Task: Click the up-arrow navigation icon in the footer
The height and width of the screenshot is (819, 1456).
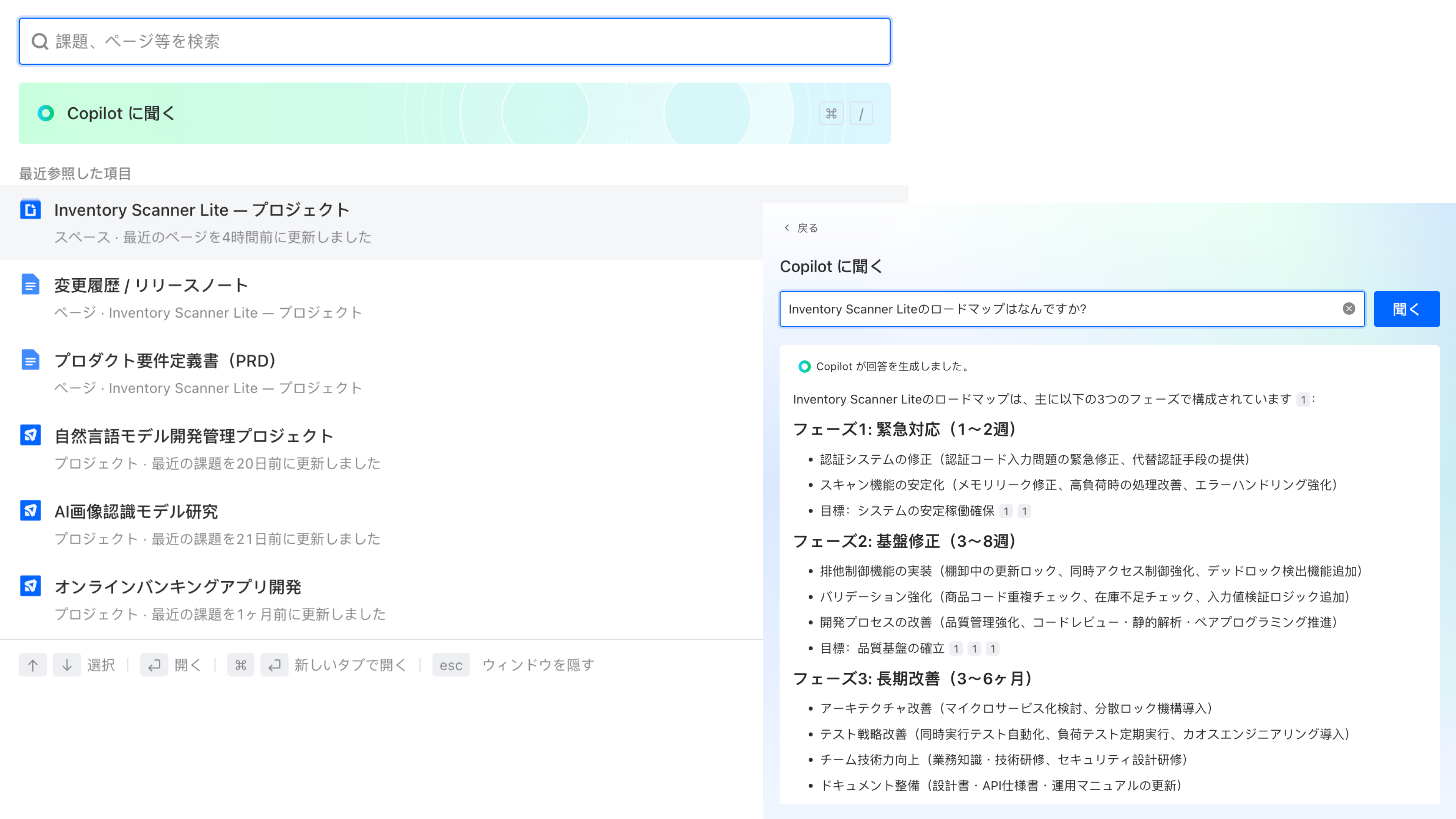Action: click(x=32, y=665)
